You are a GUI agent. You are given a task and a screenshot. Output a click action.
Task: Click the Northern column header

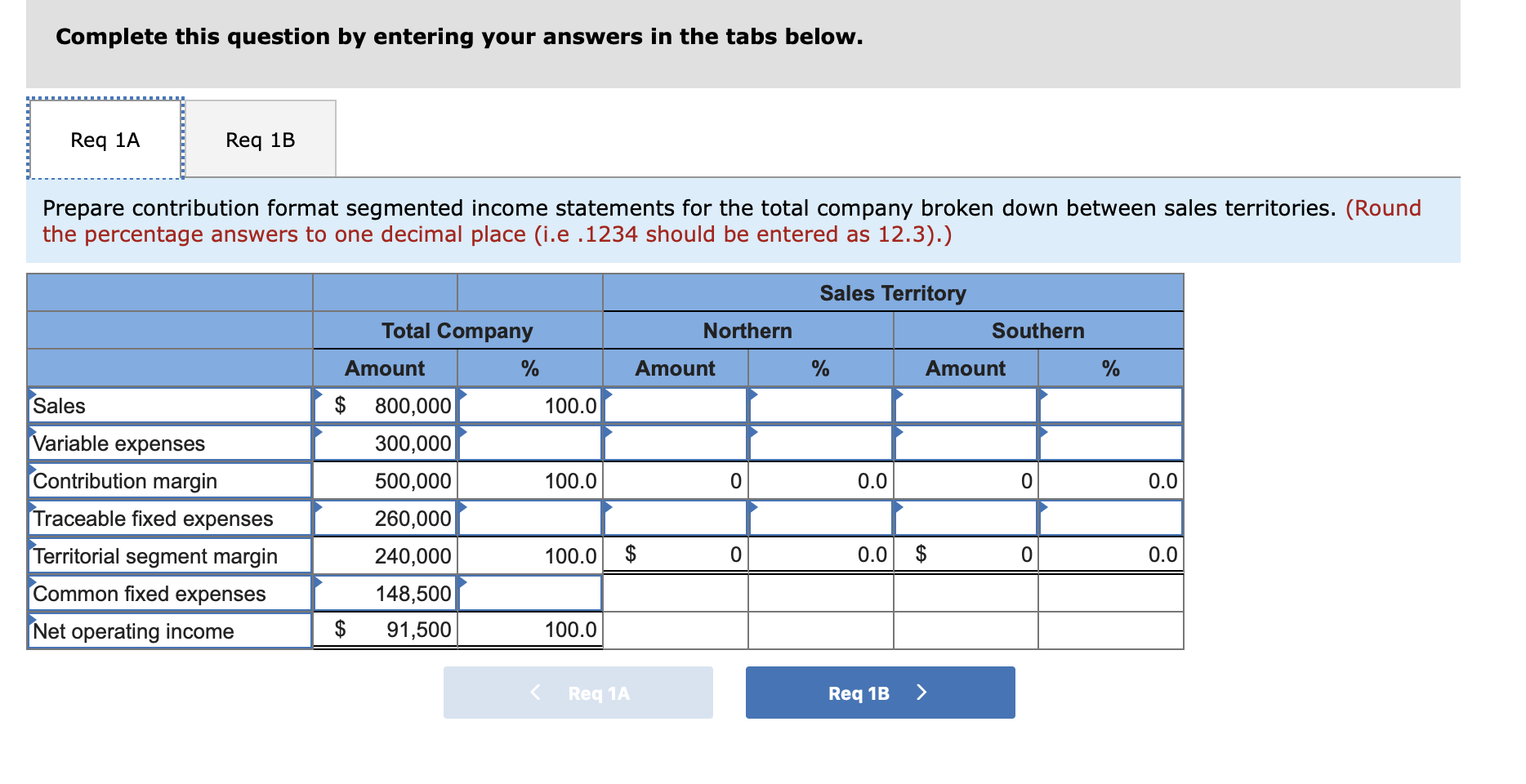coord(748,330)
